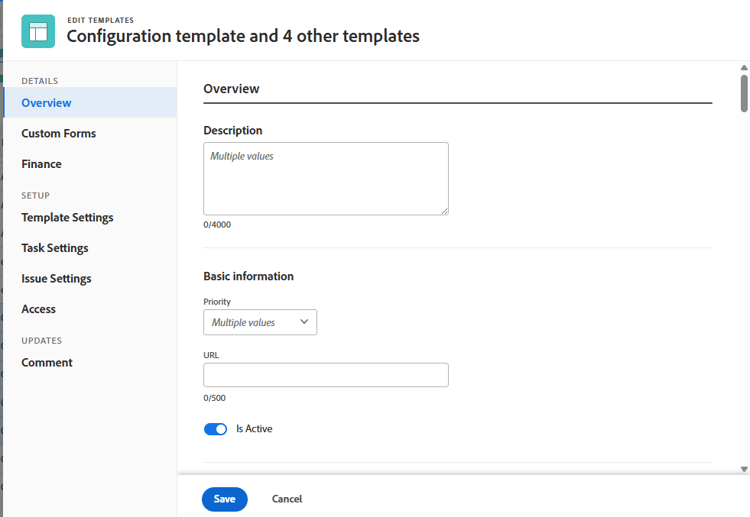The width and height of the screenshot is (750, 517).
Task: Open the Custom Forms section
Action: point(58,133)
